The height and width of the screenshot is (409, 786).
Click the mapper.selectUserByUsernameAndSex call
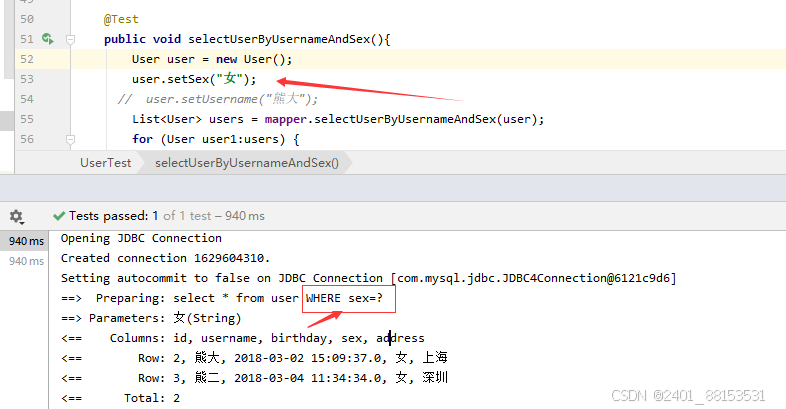pos(404,119)
